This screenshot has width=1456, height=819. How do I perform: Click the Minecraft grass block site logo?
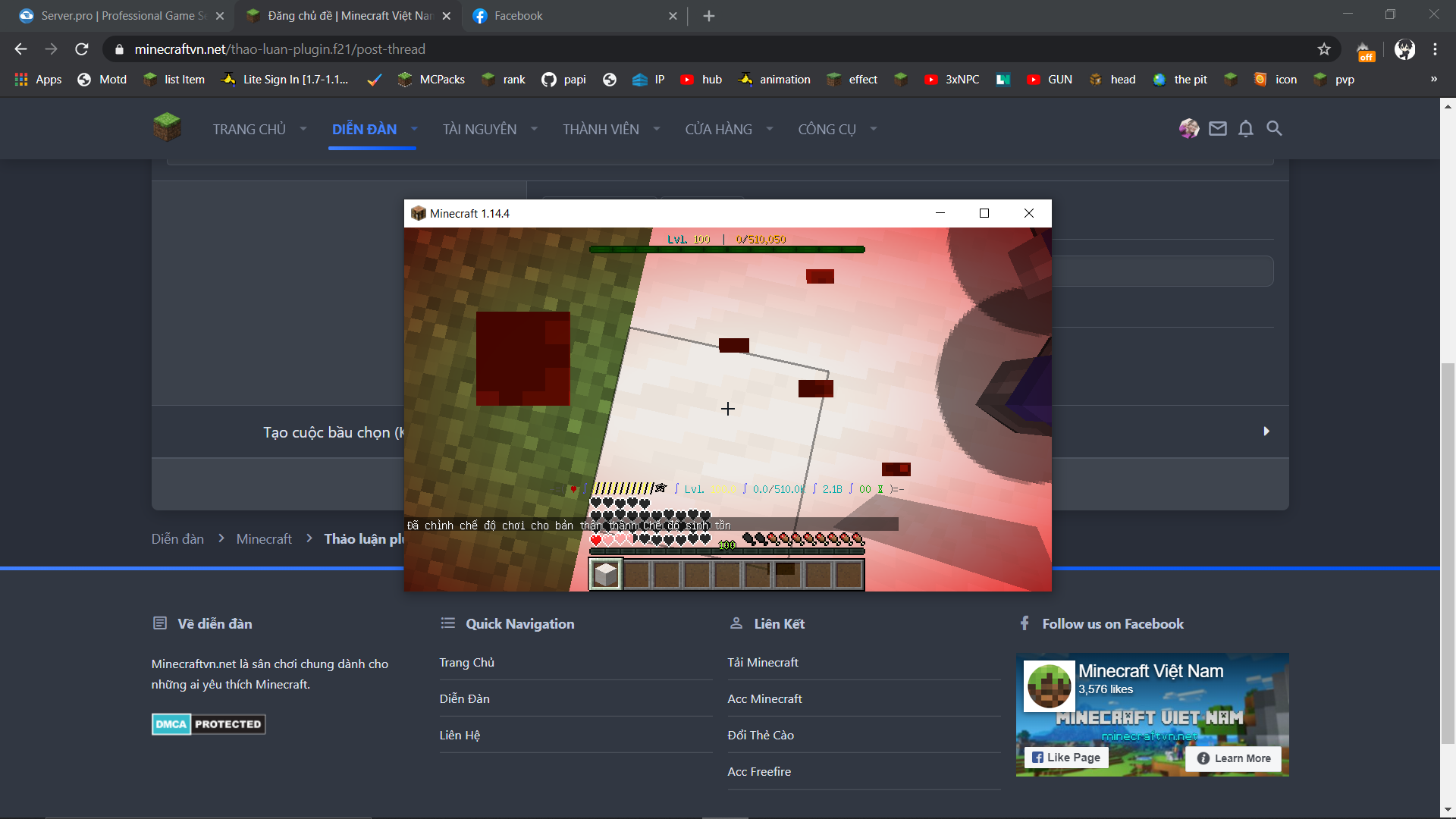click(167, 127)
